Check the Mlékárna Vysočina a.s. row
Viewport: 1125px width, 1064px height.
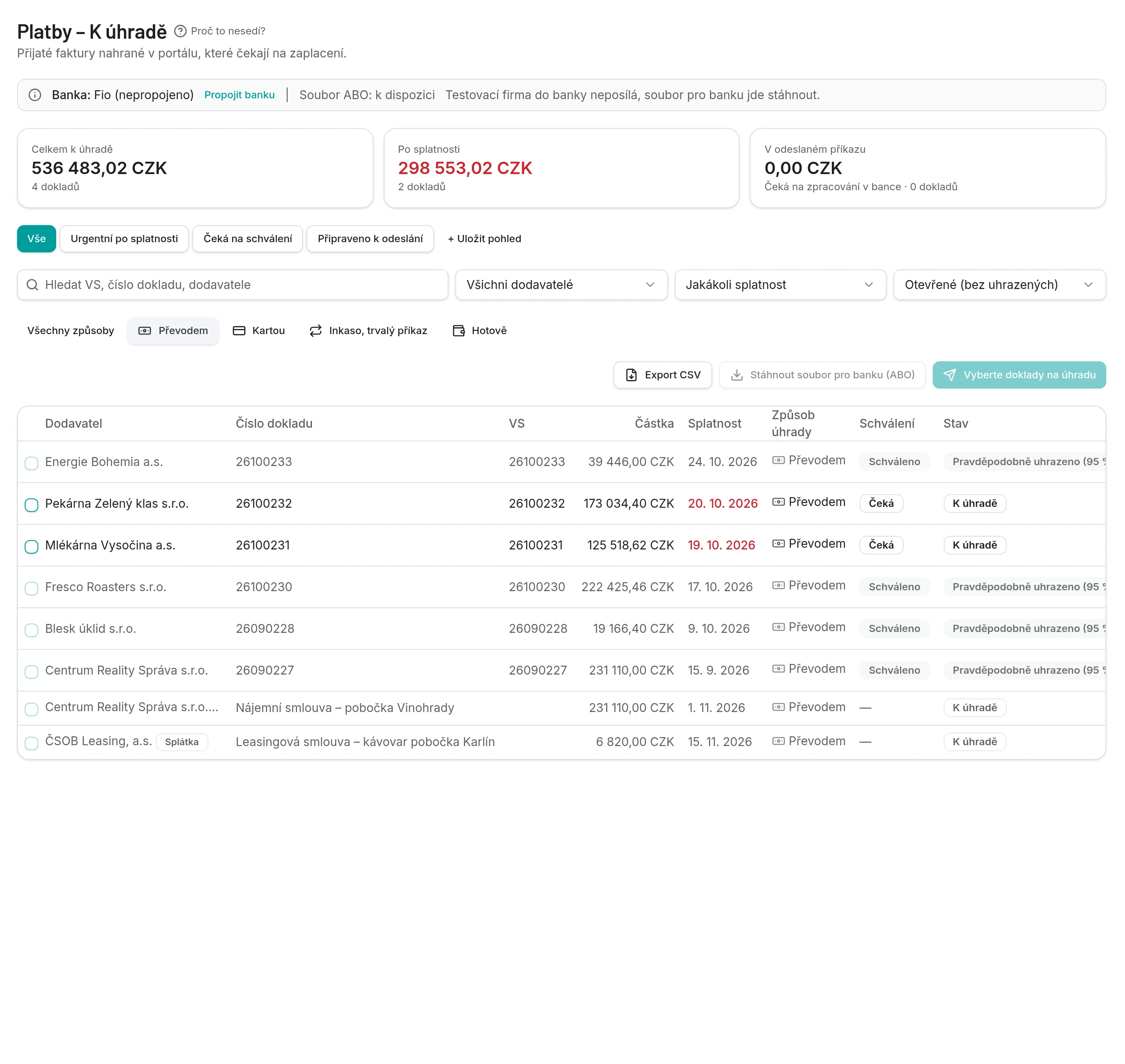click(32, 547)
